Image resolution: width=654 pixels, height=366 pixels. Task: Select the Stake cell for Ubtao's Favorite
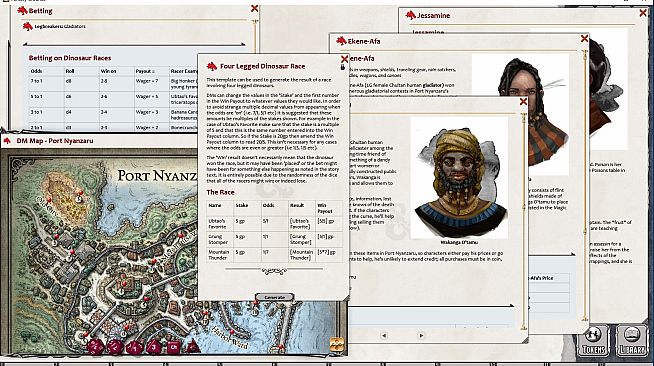(247, 223)
